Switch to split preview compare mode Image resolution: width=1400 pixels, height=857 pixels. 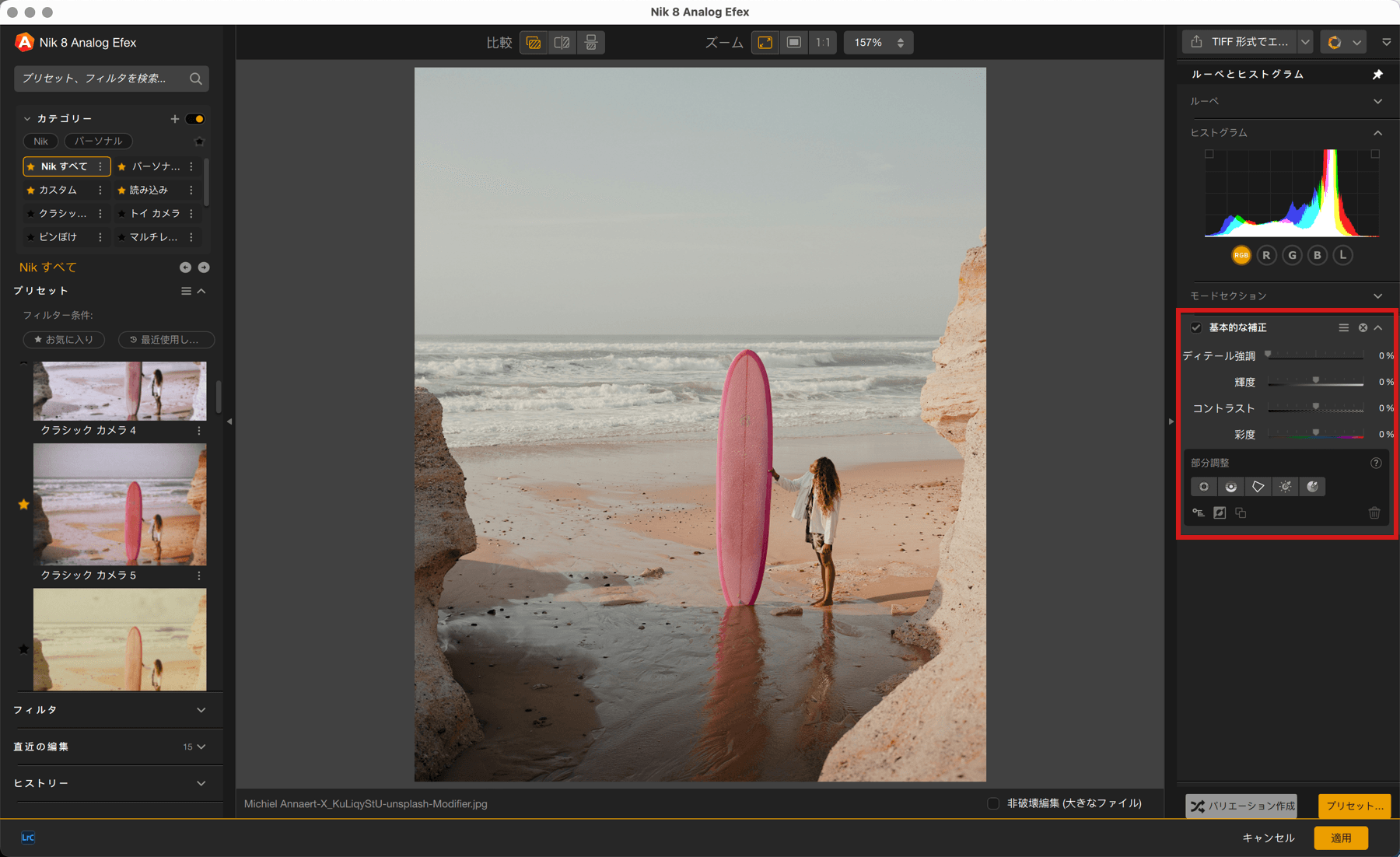(x=562, y=43)
